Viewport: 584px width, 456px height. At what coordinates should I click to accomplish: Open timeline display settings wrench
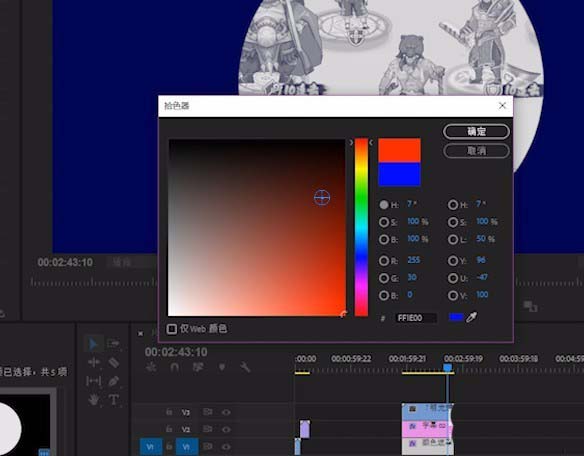point(245,367)
